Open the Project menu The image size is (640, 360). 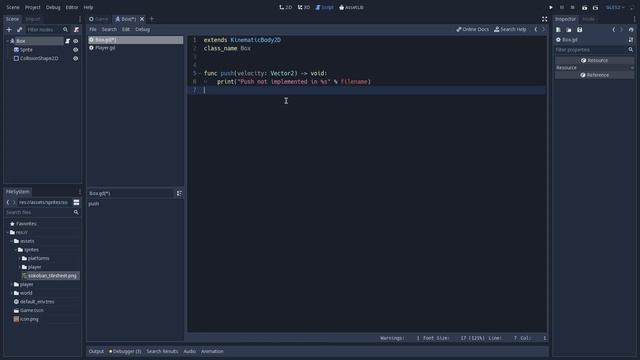[33, 7]
